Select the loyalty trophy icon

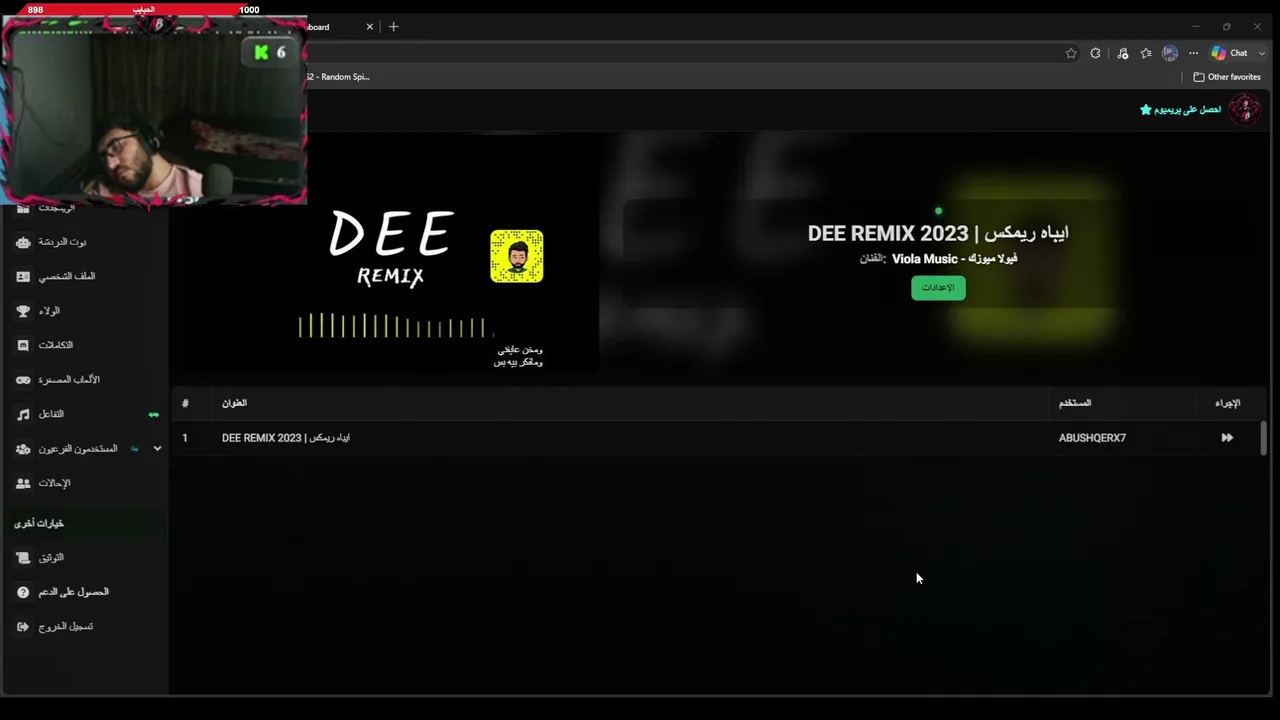23,311
